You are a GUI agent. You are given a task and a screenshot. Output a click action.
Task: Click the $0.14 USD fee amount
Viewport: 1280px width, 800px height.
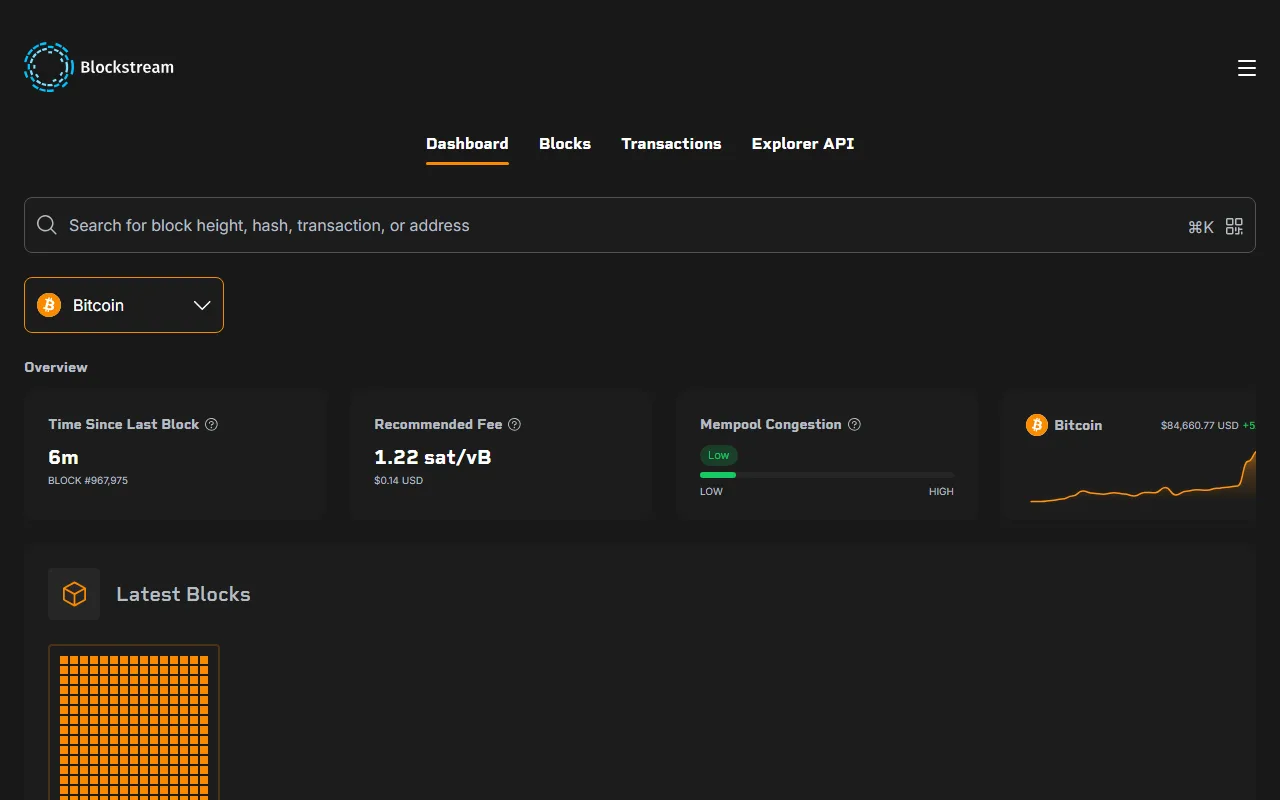398,481
